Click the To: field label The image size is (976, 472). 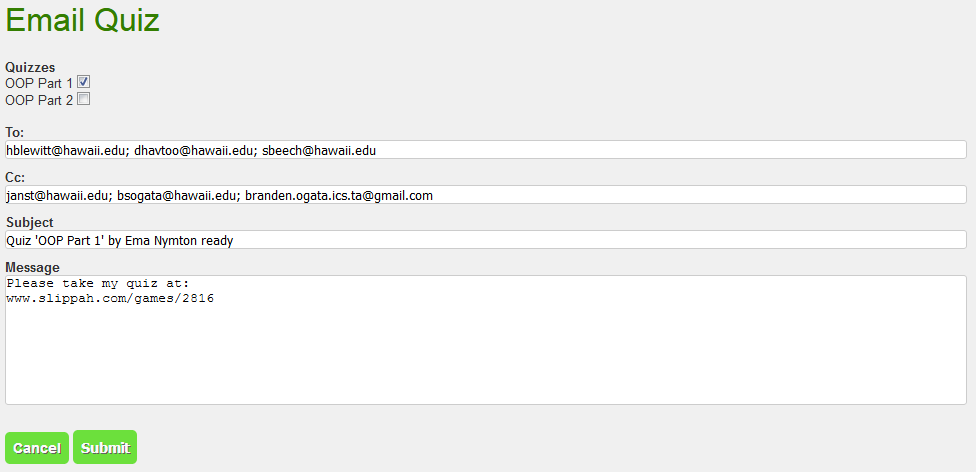(x=15, y=132)
